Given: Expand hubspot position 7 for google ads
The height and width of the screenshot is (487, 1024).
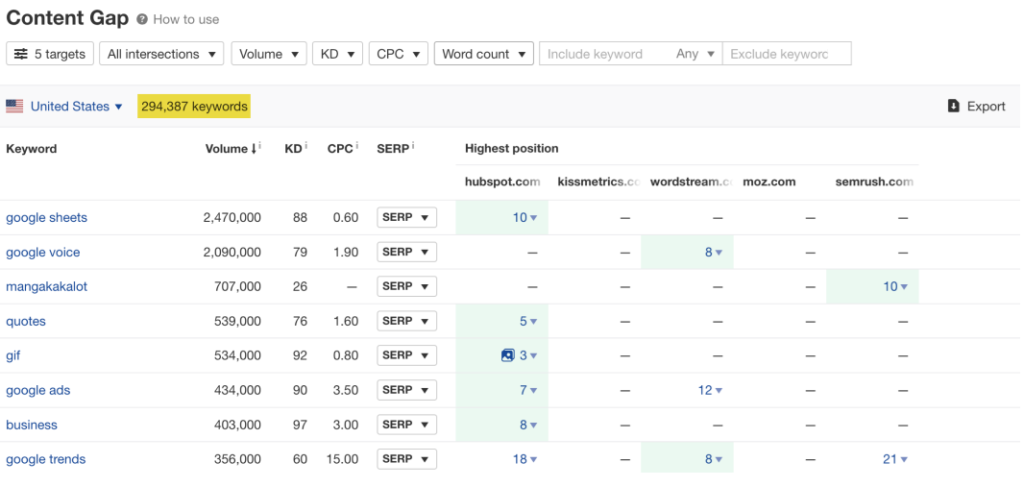Looking at the screenshot, I should pyautogui.click(x=528, y=390).
